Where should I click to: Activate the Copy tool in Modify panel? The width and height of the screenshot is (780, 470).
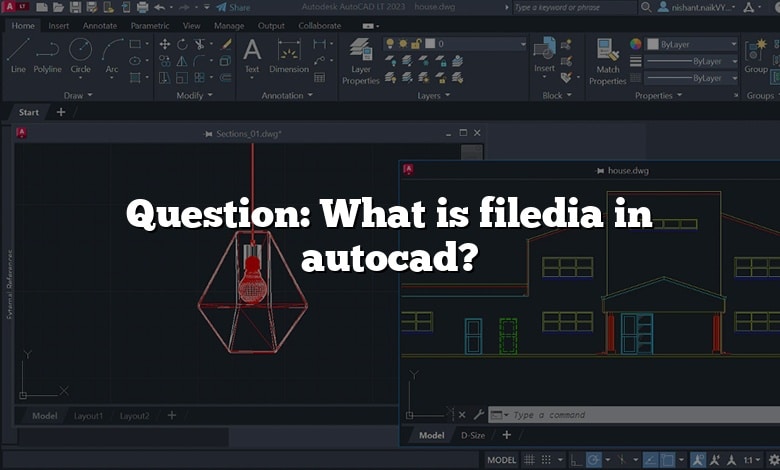165,61
